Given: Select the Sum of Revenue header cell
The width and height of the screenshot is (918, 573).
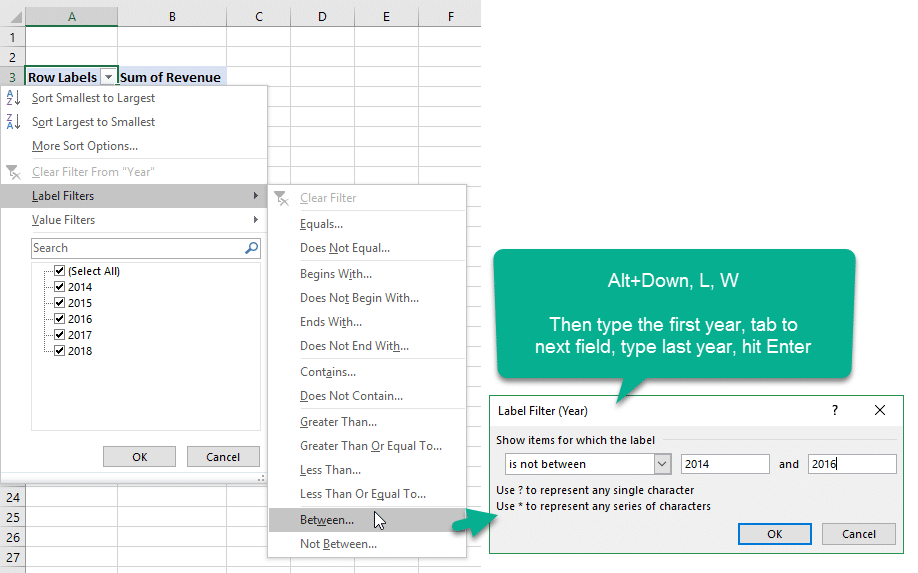Looking at the screenshot, I should (171, 77).
